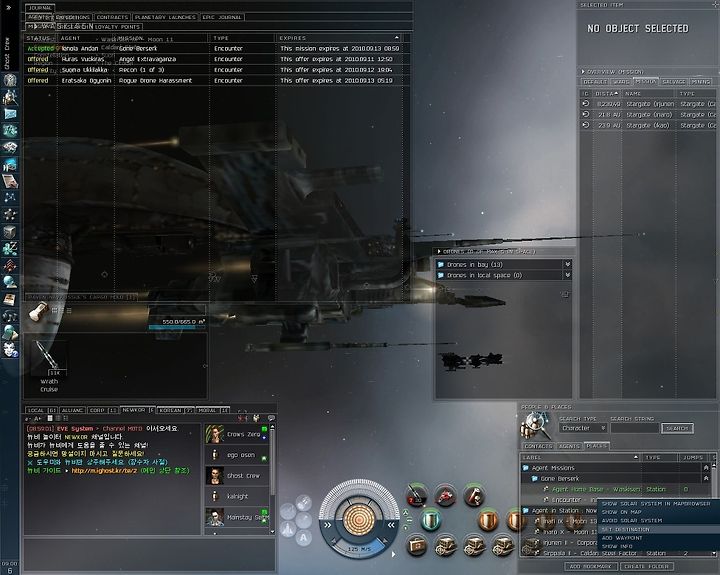Activate the red drone module in HUD
Image resolution: width=720 pixels, height=575 pixels.
click(445, 496)
